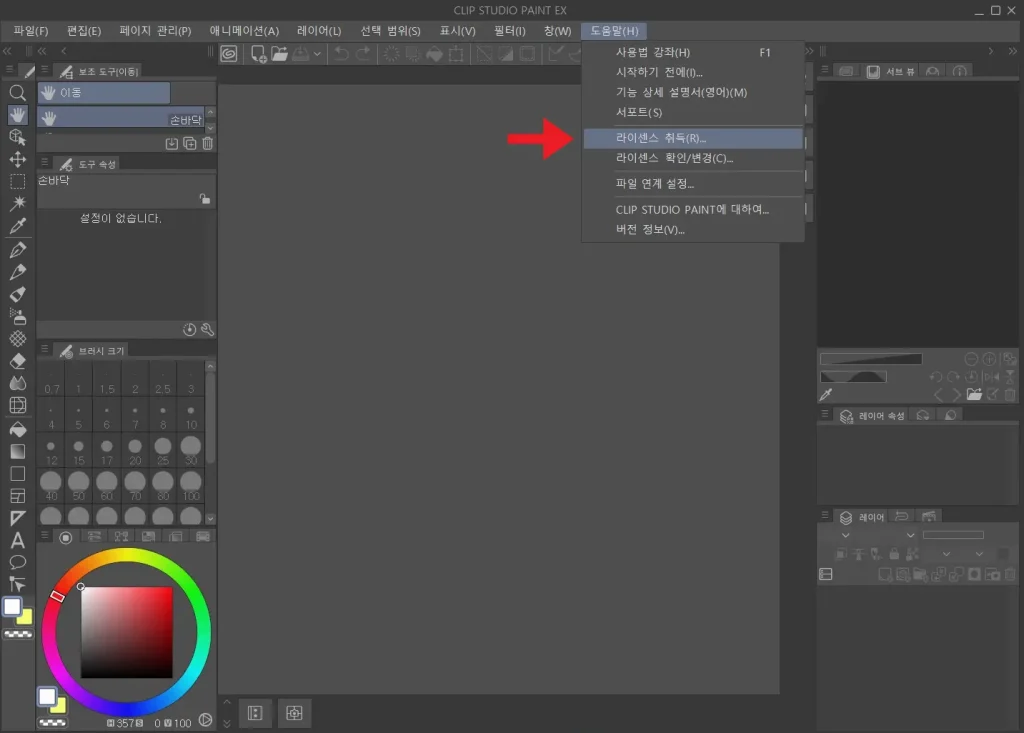The width and height of the screenshot is (1024, 733).
Task: Select the transparent color swatch below toolbox colors
Action: [17, 634]
